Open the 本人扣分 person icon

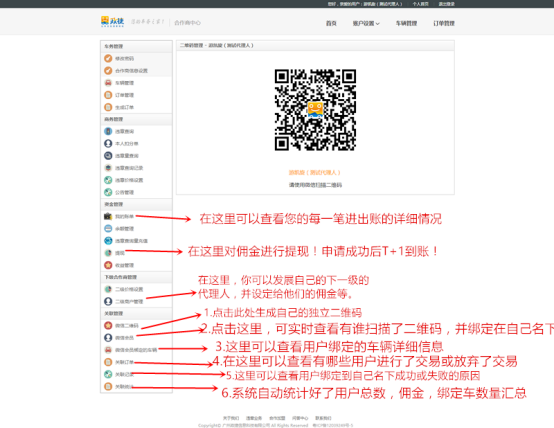coord(108,143)
